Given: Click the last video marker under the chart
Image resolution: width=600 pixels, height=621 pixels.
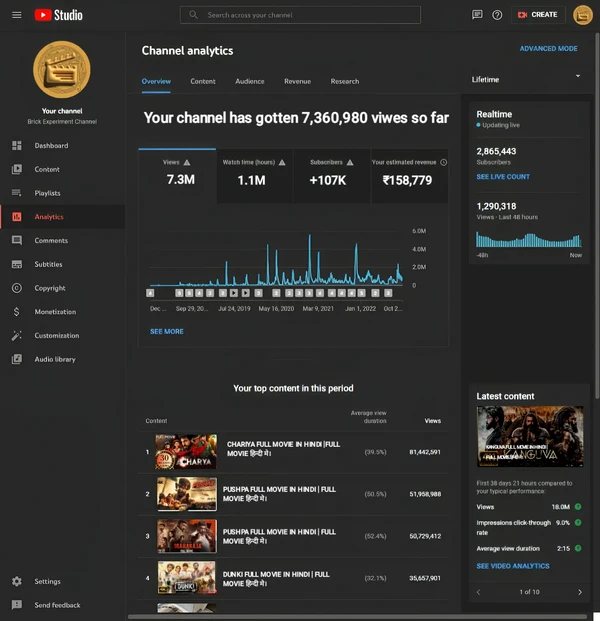Looking at the screenshot, I should 388,293.
